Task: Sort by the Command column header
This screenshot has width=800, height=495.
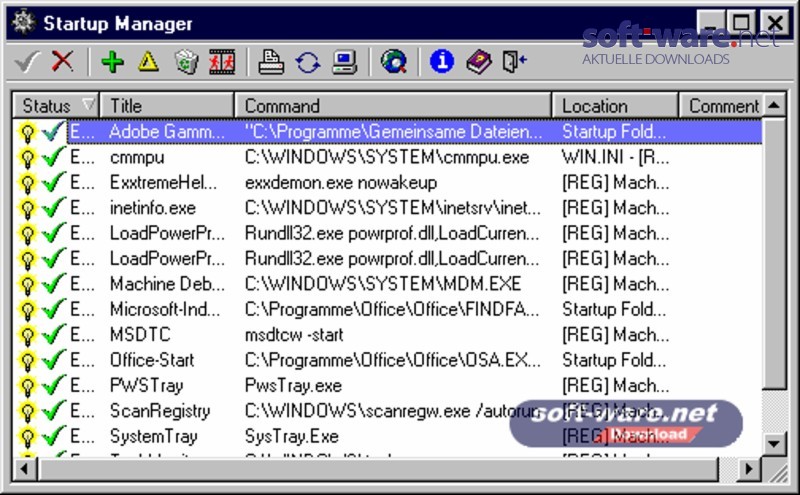Action: click(x=393, y=106)
